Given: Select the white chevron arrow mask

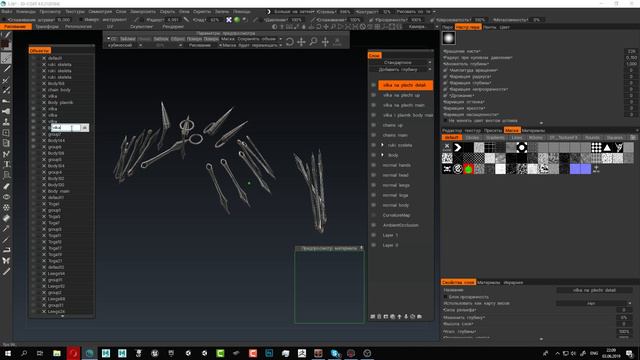Looking at the screenshot, I should tap(458, 147).
